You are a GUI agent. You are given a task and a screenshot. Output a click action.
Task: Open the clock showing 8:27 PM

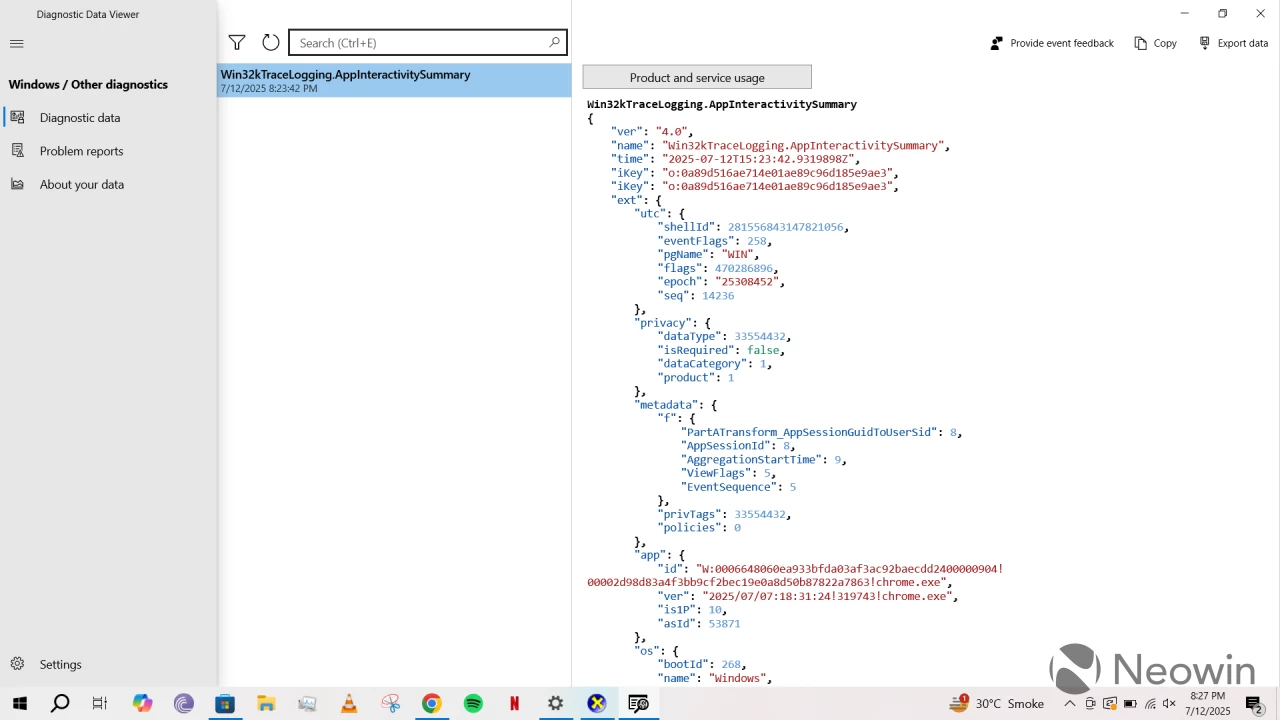tap(1208, 703)
